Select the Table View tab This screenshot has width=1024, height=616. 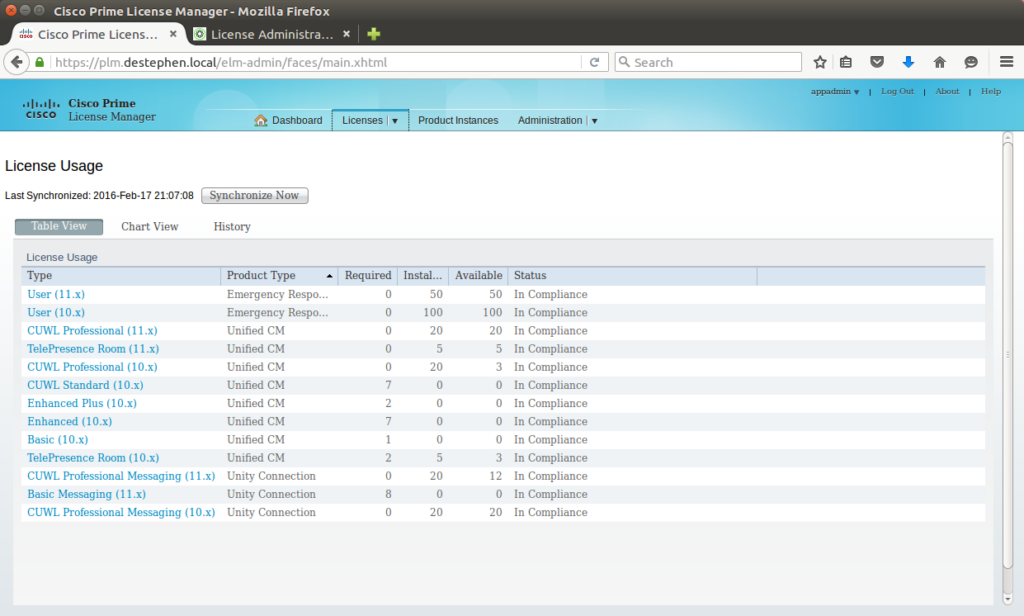(59, 226)
